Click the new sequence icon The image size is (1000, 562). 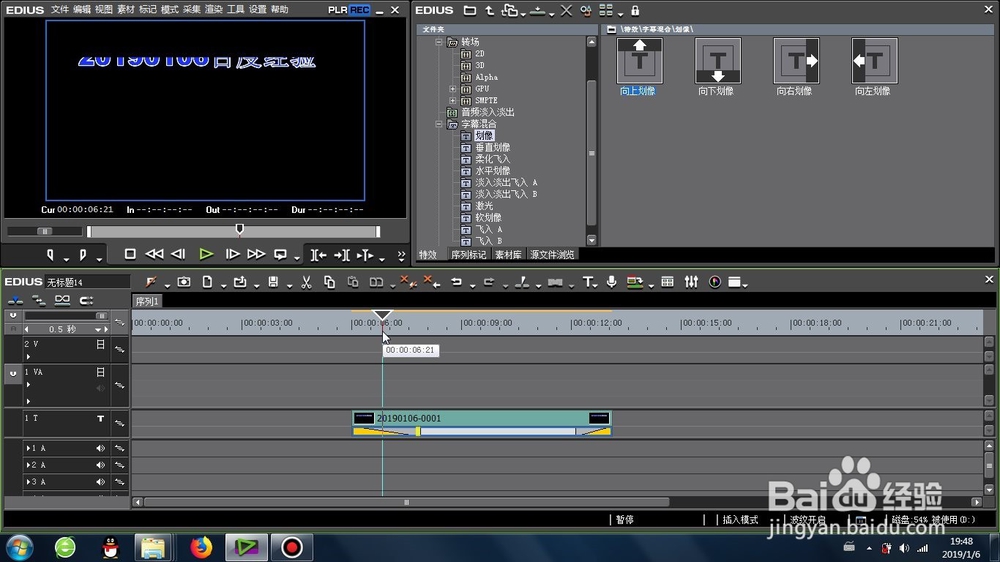207,282
